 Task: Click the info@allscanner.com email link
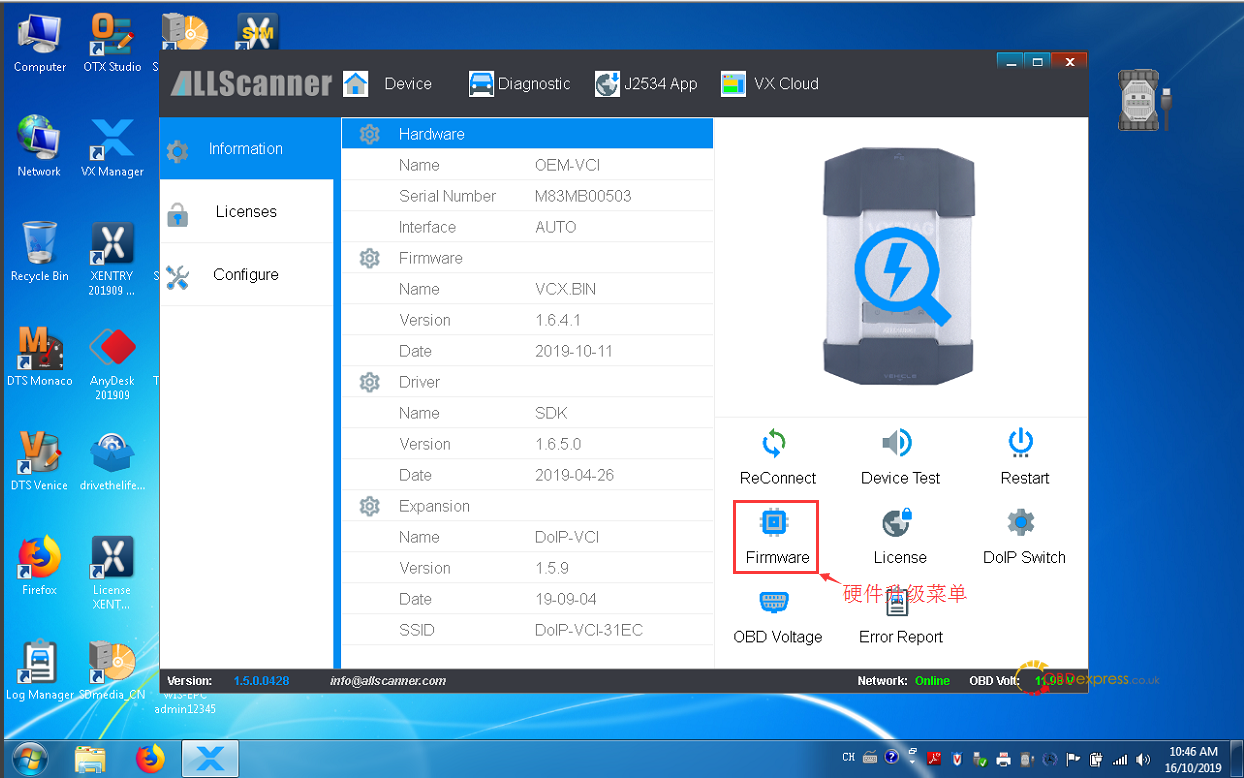click(388, 681)
